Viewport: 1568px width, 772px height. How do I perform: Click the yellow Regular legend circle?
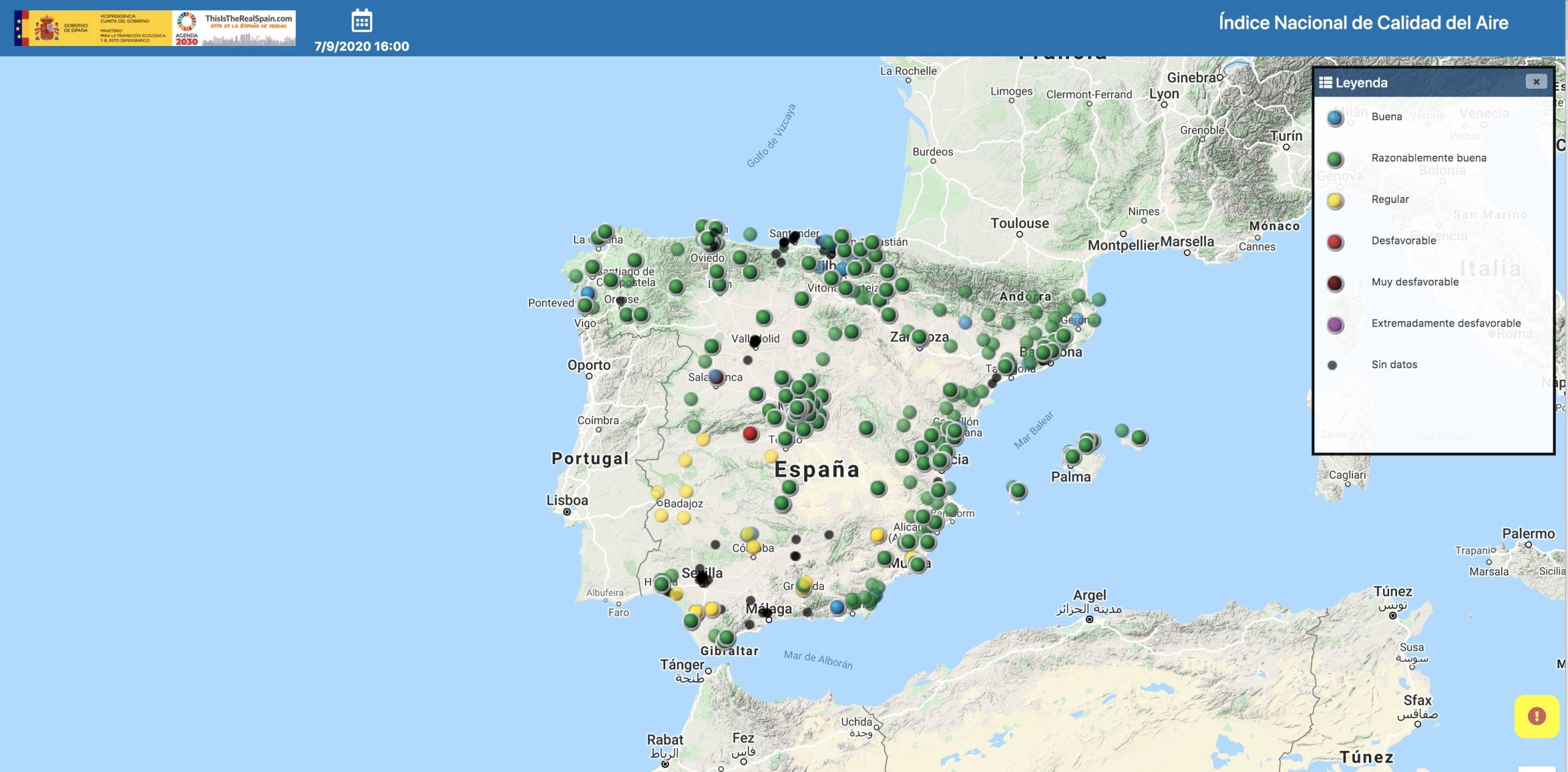(1335, 200)
